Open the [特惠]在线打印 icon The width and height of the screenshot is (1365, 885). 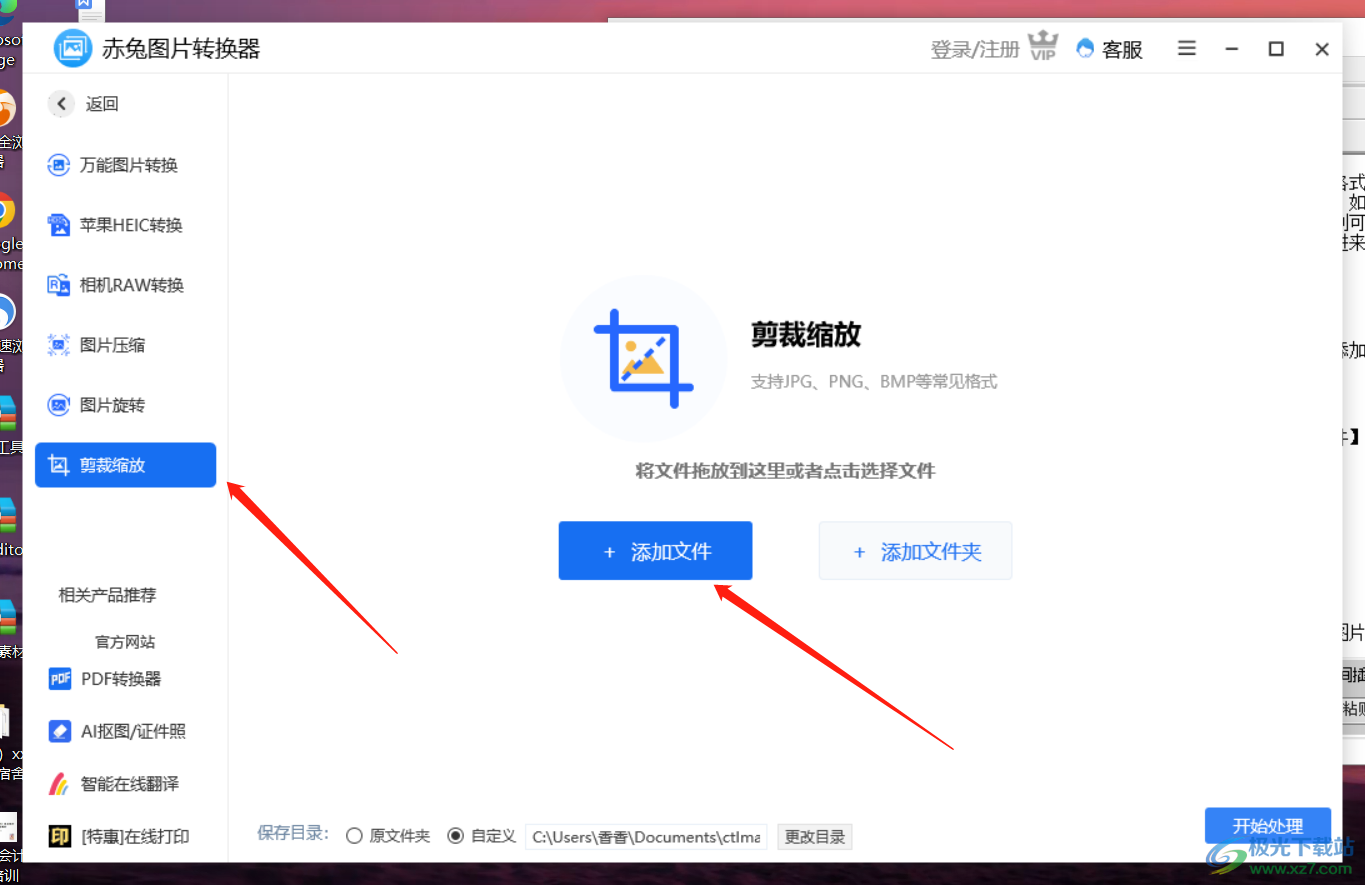(x=60, y=836)
